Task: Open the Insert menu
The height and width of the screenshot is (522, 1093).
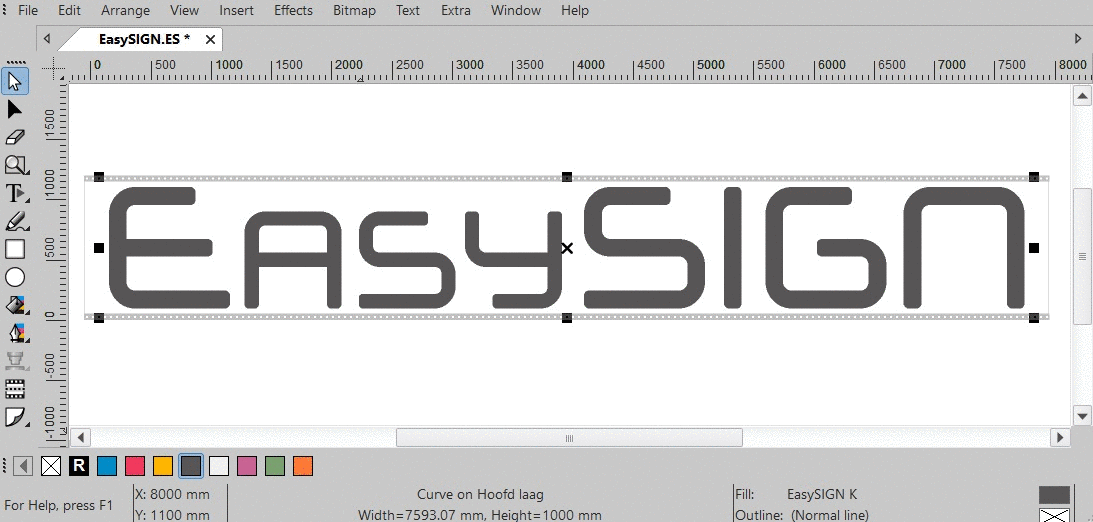Action: coord(236,10)
